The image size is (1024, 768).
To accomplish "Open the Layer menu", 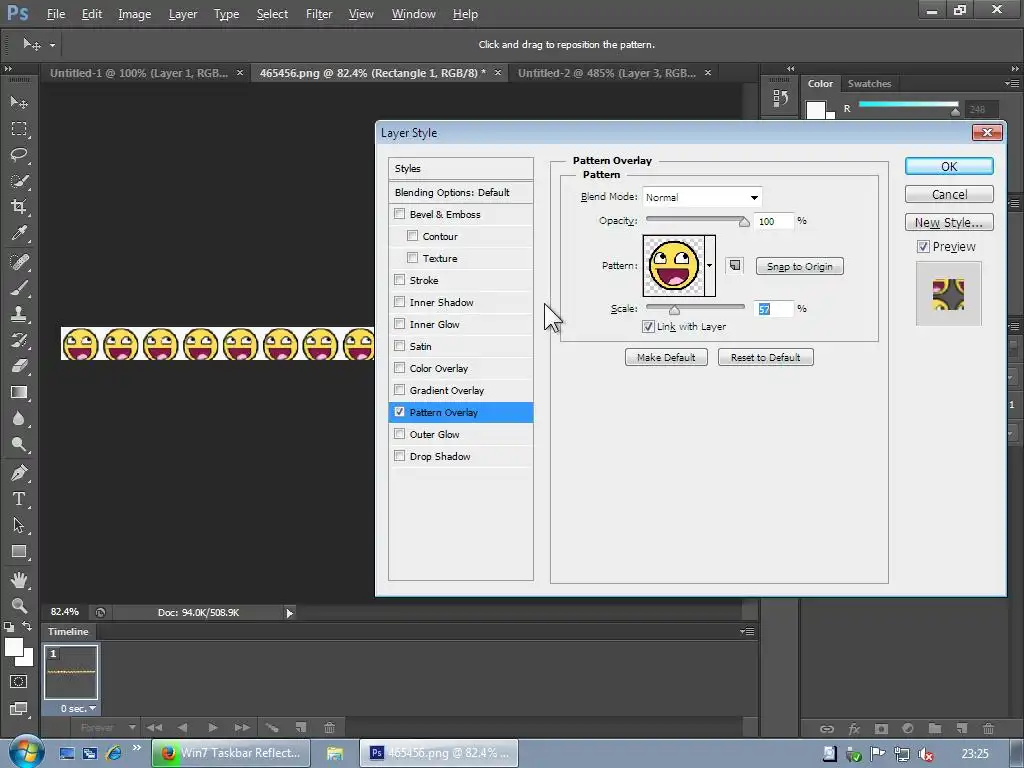I will point(183,14).
